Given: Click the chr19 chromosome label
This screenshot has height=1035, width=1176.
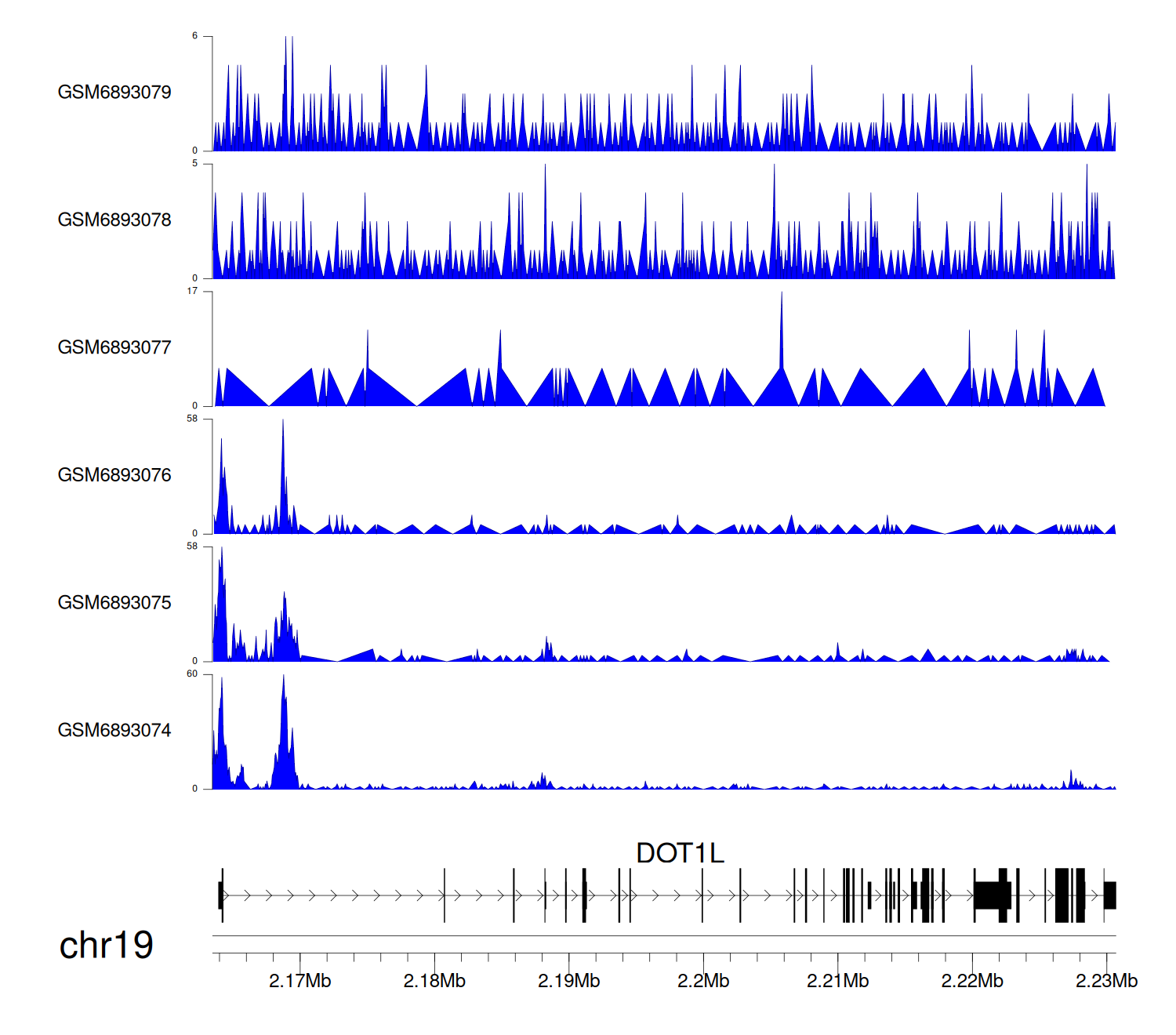Looking at the screenshot, I should coord(106,945).
